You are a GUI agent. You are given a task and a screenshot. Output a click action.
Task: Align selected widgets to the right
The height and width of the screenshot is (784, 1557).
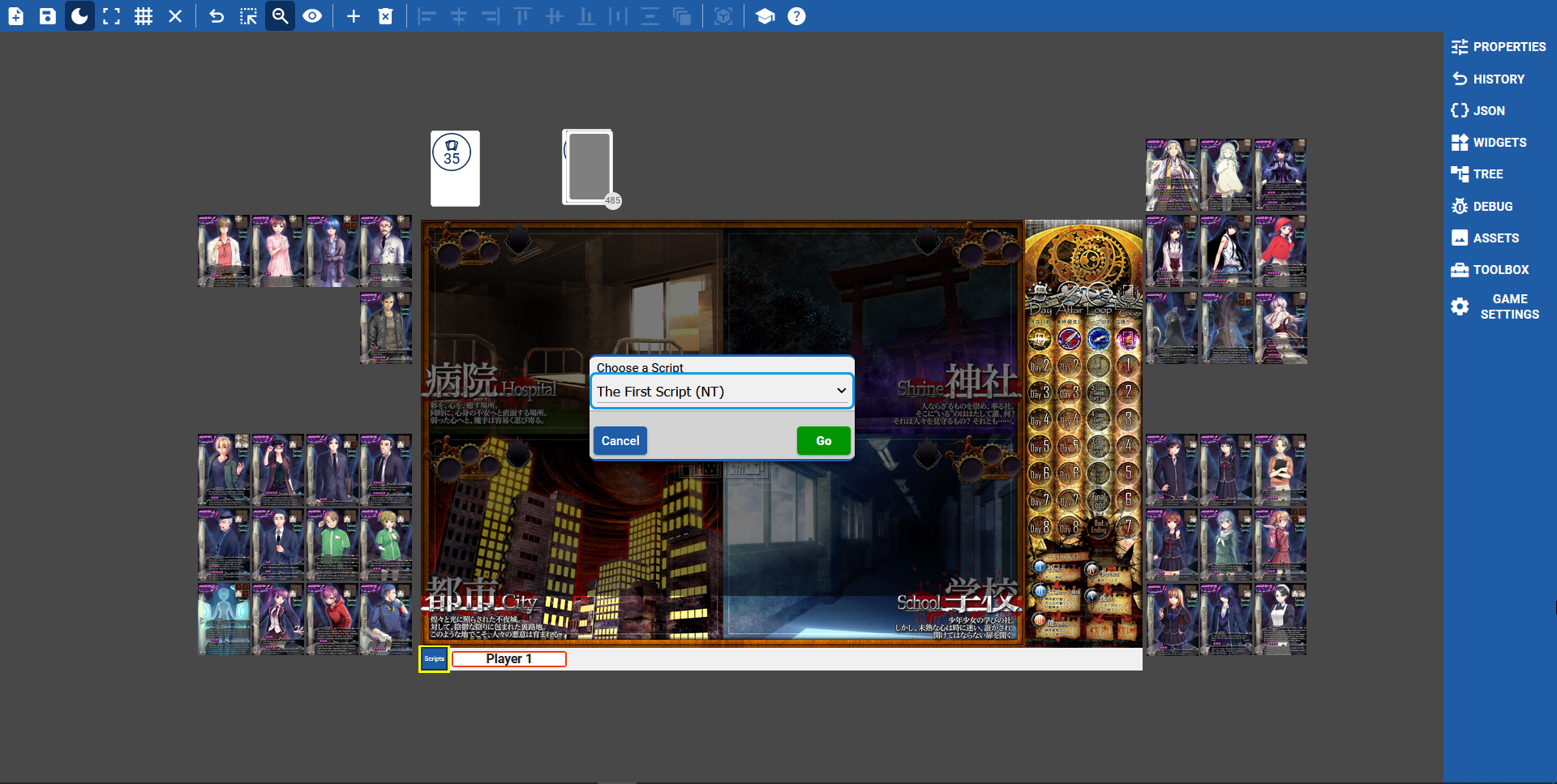coord(491,16)
